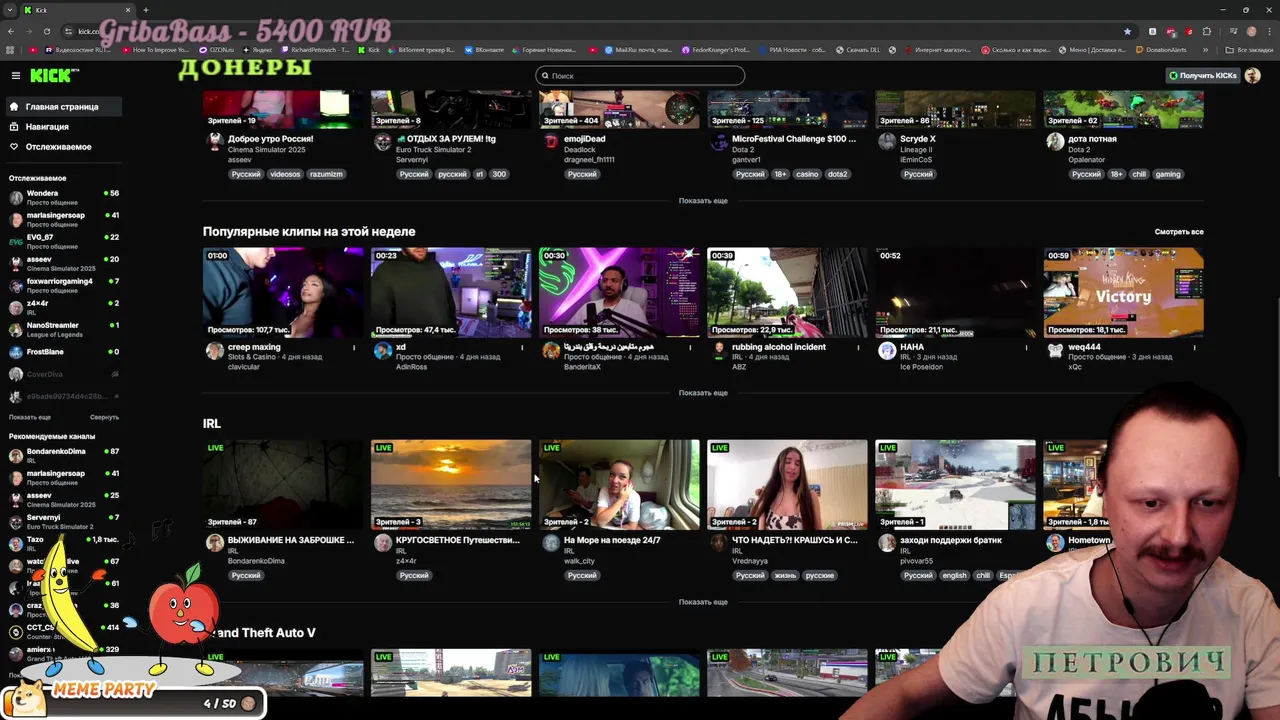Click Показать еще under the followed list
The image size is (1280, 720).
[x=30, y=417]
